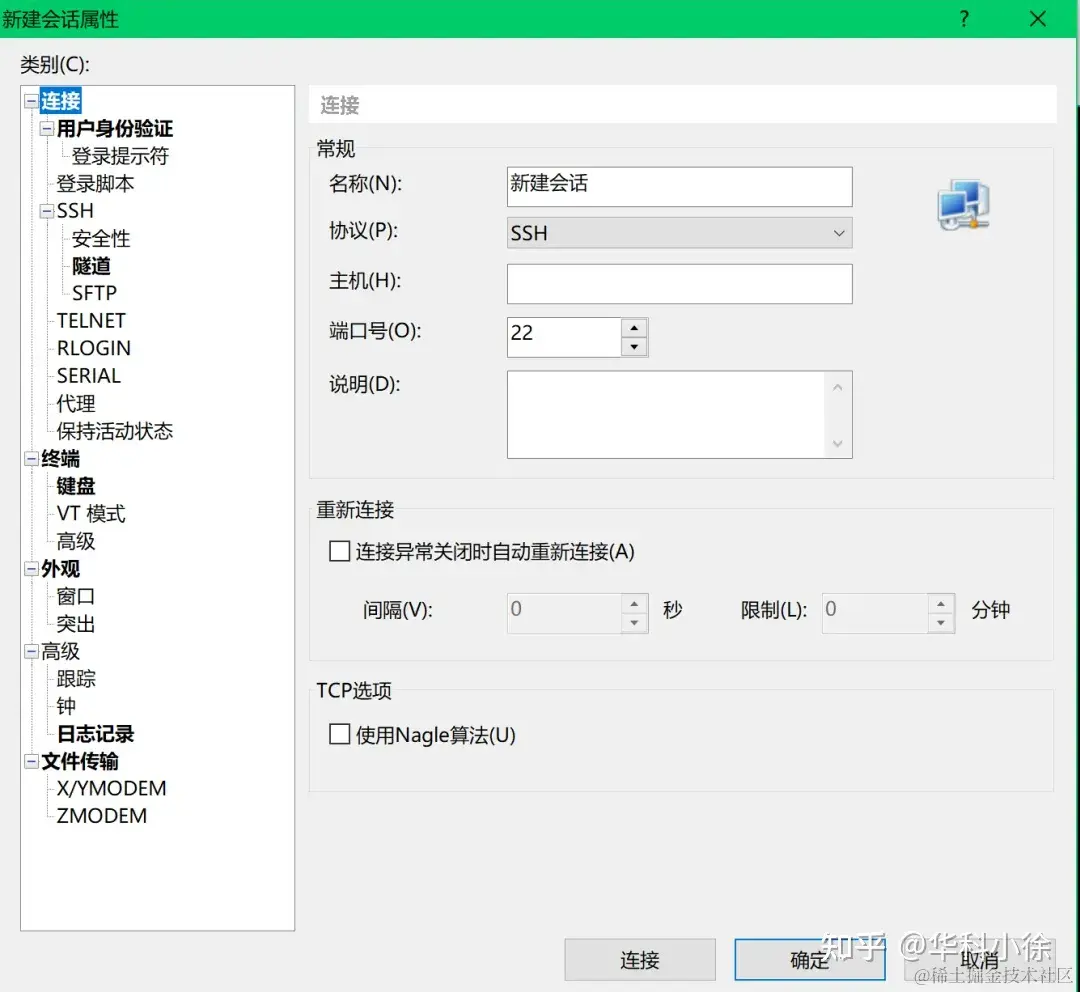
Task: Select 文件传输 in the tree
Action: (80, 761)
